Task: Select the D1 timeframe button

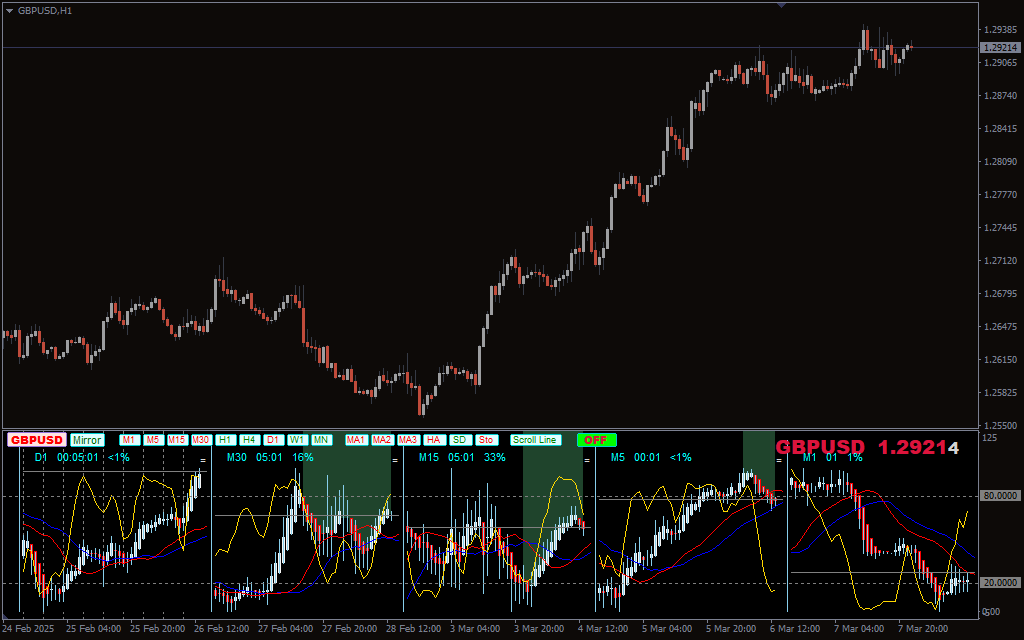Action: pos(273,440)
